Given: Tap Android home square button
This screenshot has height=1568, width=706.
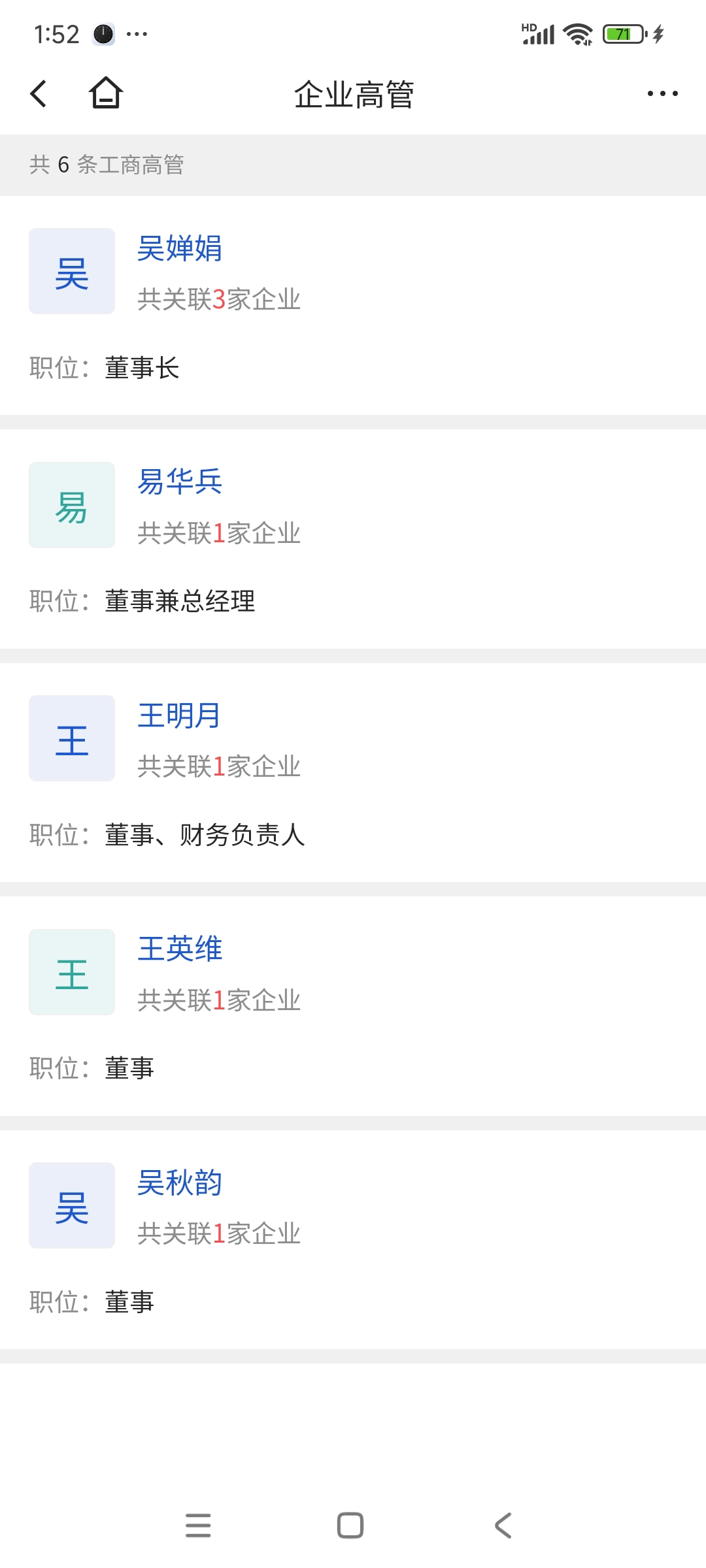Looking at the screenshot, I should [350, 1526].
